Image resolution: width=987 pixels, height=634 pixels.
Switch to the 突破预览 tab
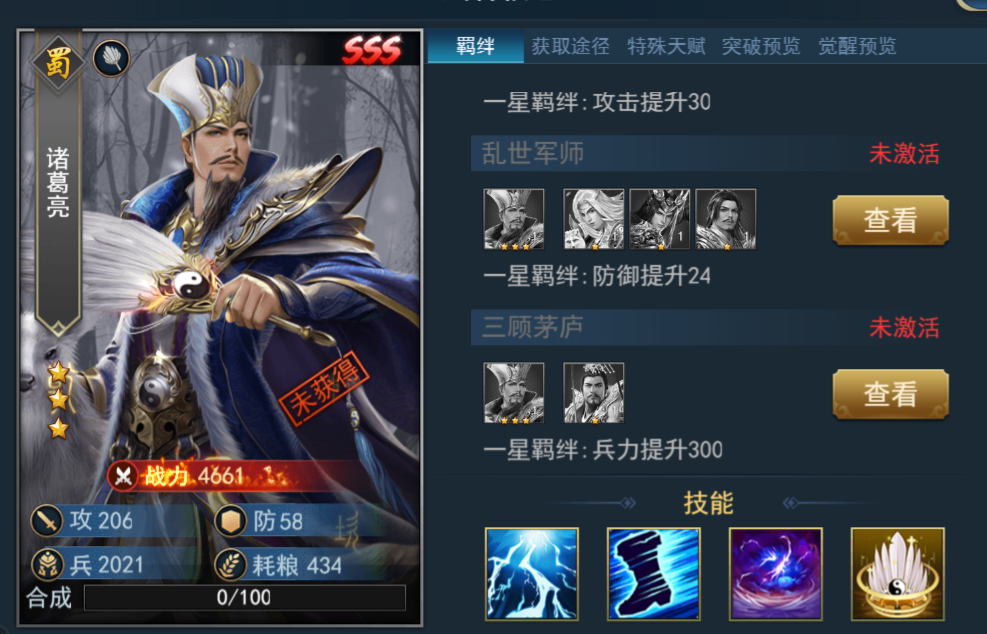coord(761,46)
